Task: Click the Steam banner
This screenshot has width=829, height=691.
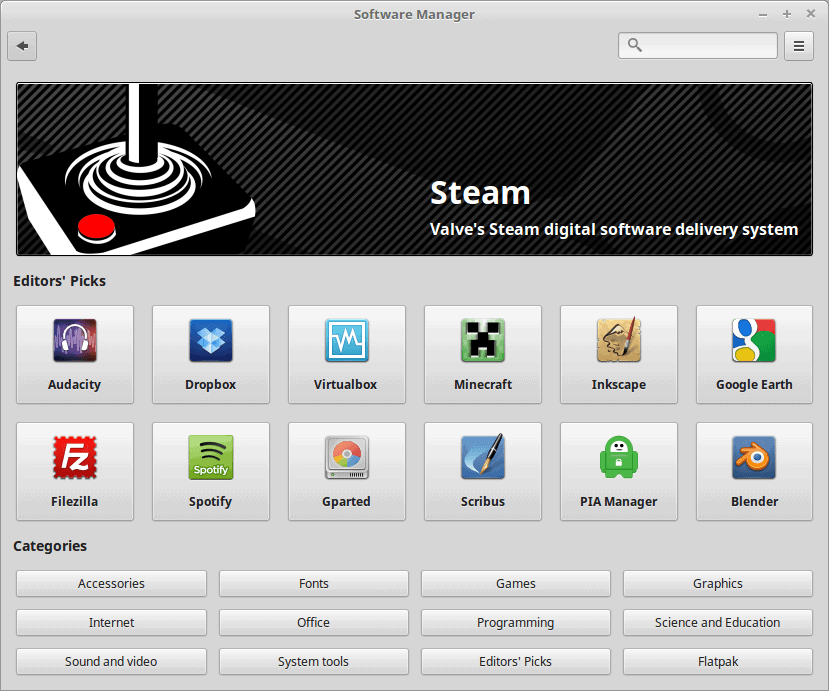Action: [414, 168]
